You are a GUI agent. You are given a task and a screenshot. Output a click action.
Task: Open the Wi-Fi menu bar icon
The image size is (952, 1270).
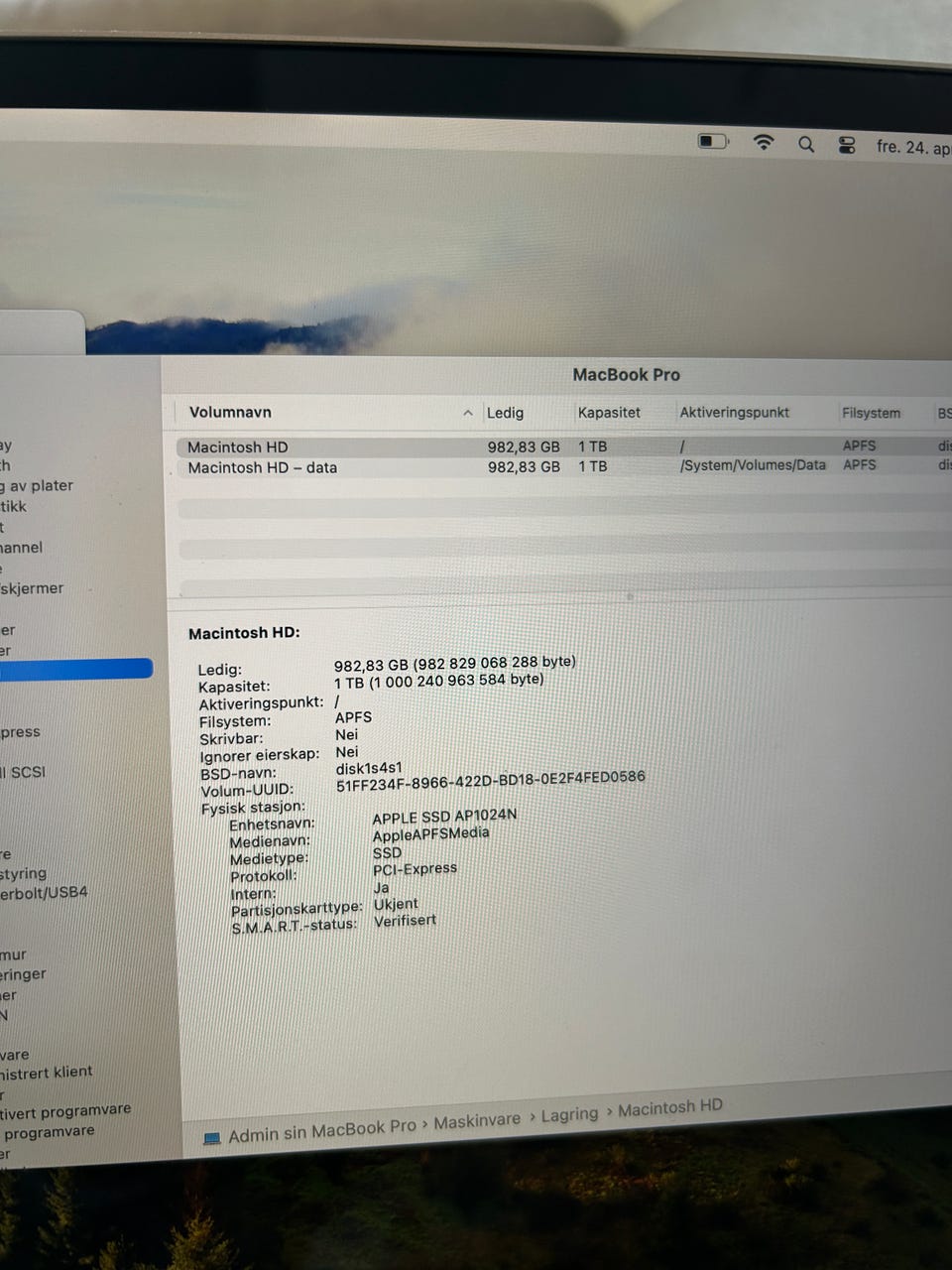tap(764, 142)
